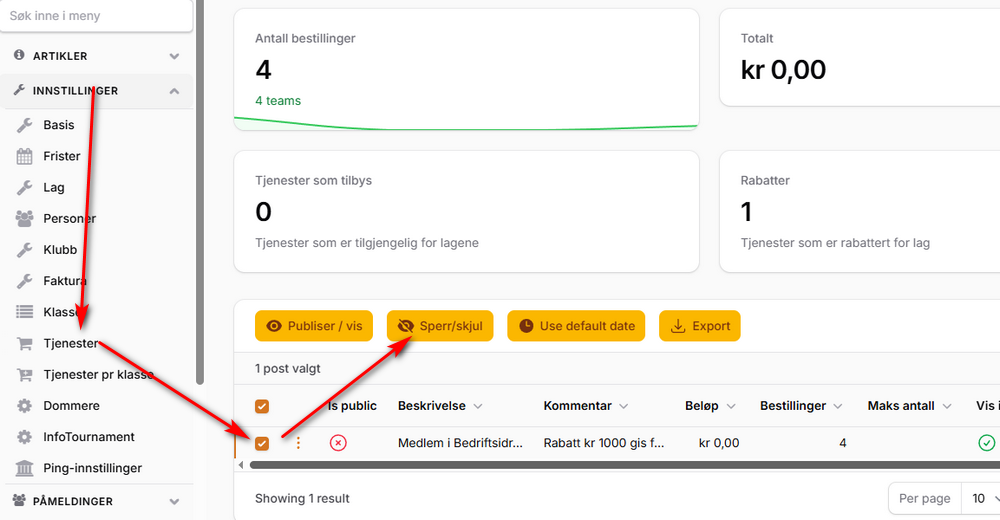Click the bank icon beside Ping-innstillinger

pyautogui.click(x=25, y=468)
